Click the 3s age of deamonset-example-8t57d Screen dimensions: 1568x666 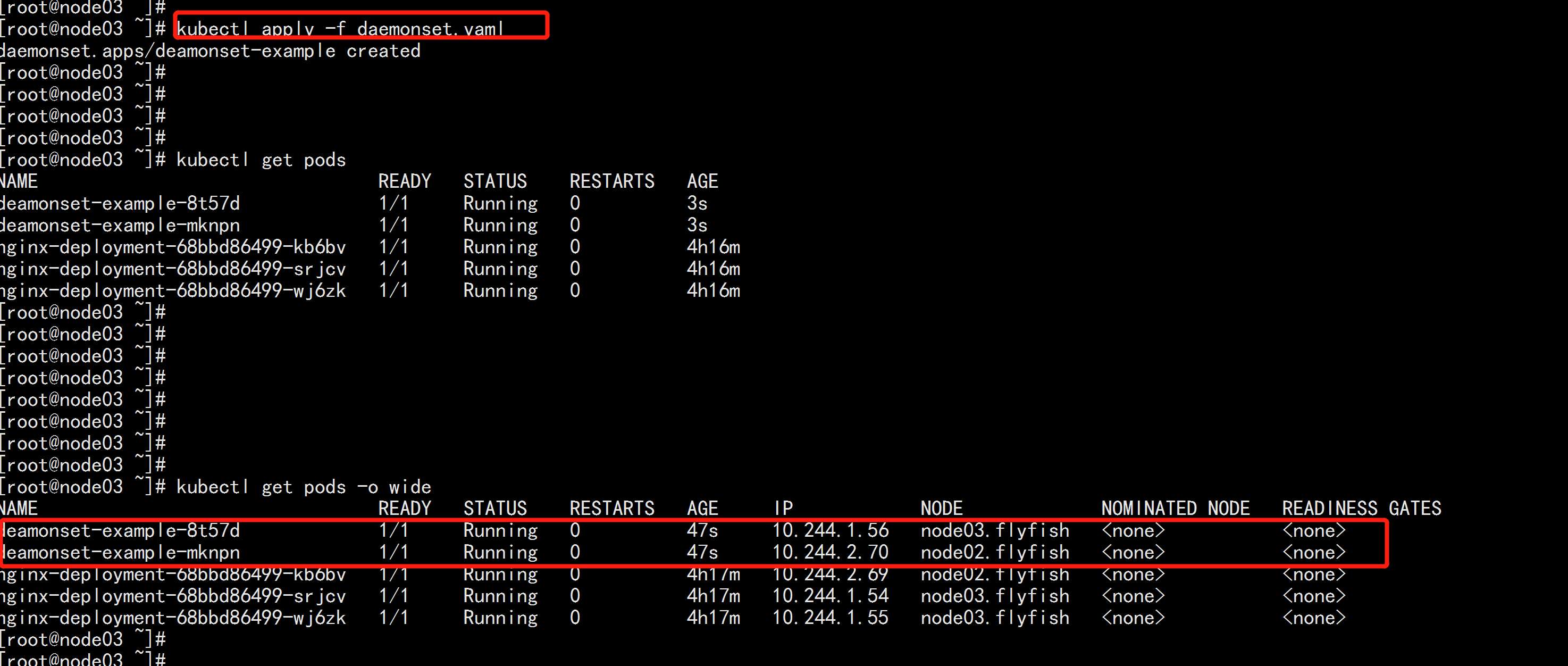[697, 203]
